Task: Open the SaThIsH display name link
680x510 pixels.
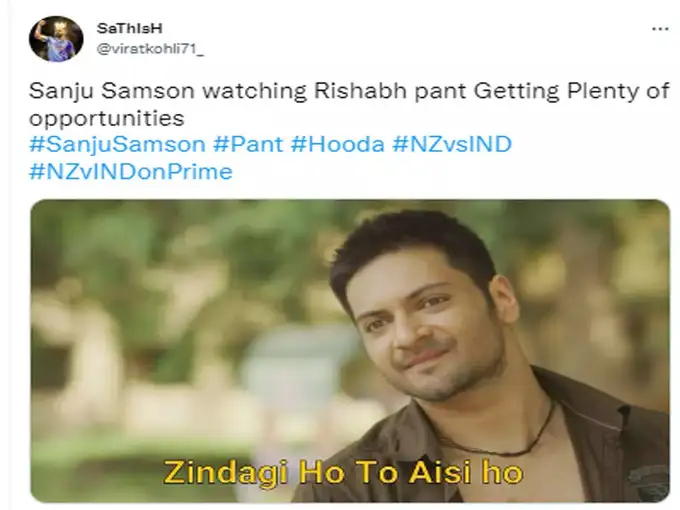Action: click(130, 28)
